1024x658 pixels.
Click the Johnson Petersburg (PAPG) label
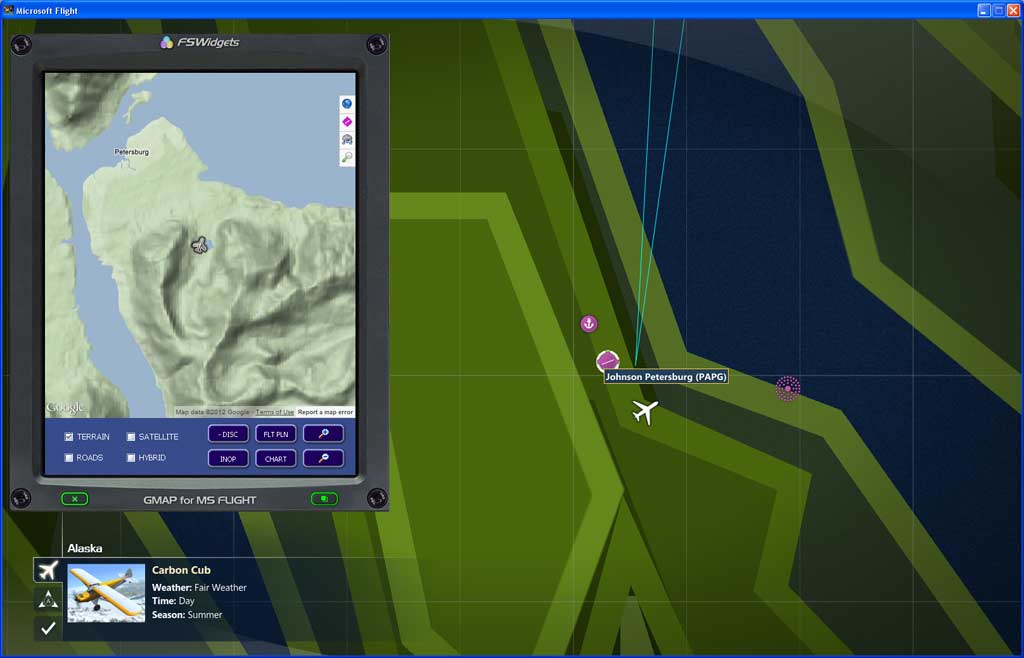(665, 377)
